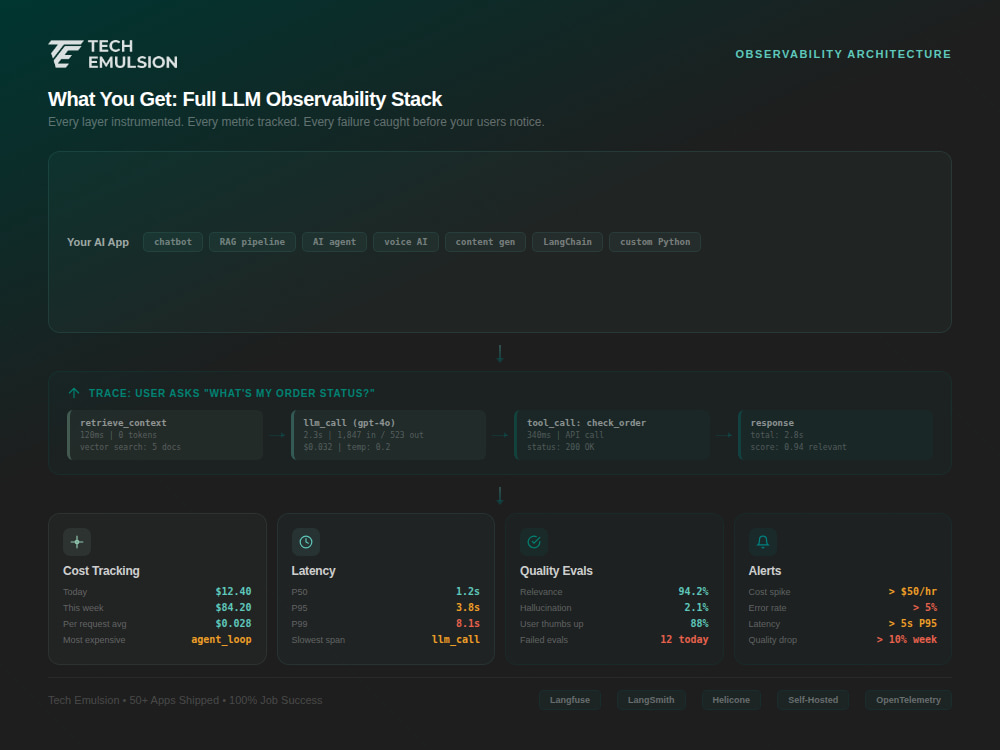This screenshot has height=750, width=1000.
Task: Click the Cost spike threshold > $50/hr
Action: click(913, 591)
